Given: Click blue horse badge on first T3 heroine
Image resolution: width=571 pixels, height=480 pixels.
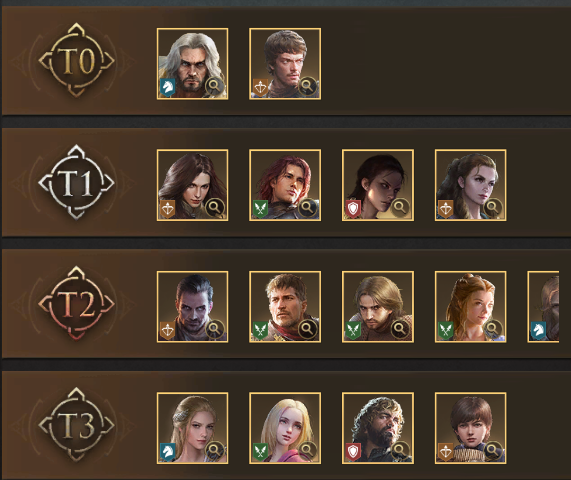Looking at the screenshot, I should coord(168,452).
